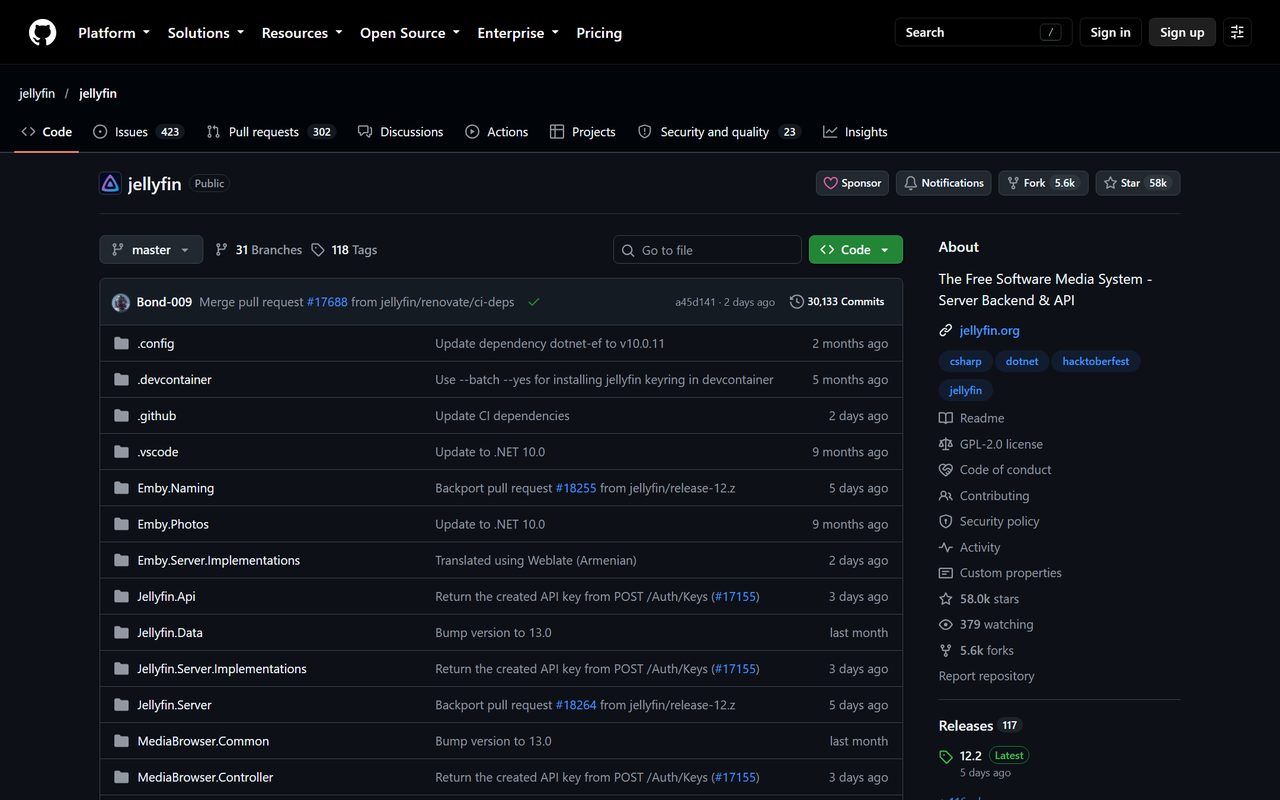The width and height of the screenshot is (1280, 800).
Task: Click the green commit status checkmark
Action: (534, 302)
